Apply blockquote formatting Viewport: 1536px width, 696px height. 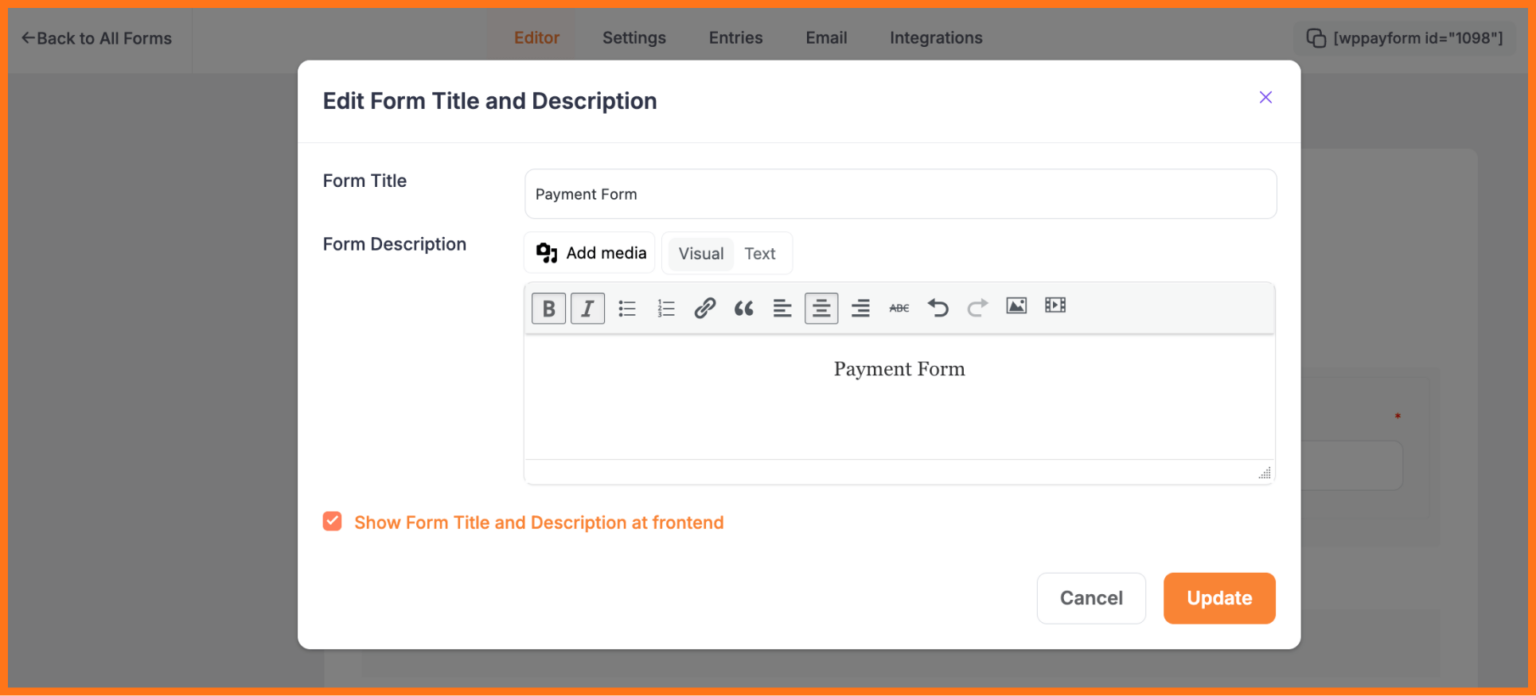point(743,308)
